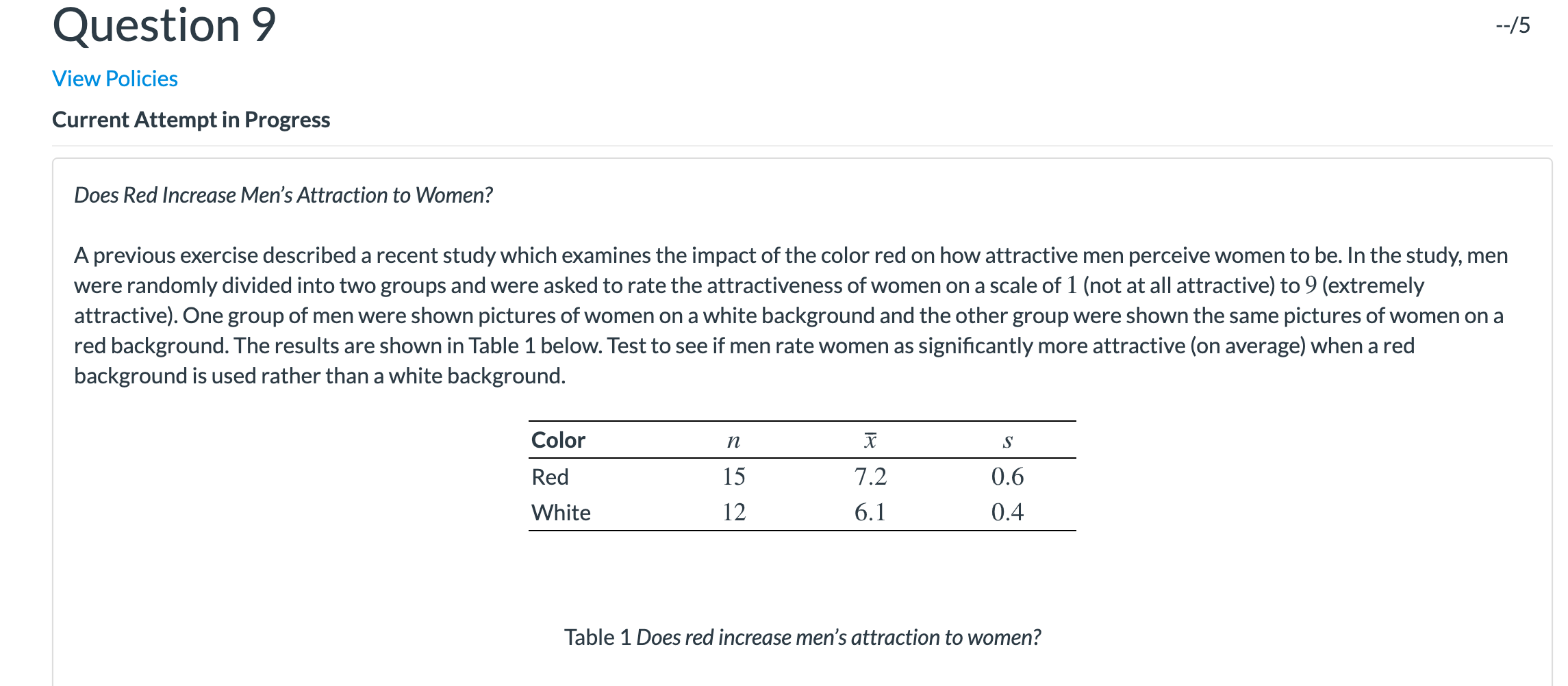Click the sample size value 12
1568x686 pixels.
[733, 512]
